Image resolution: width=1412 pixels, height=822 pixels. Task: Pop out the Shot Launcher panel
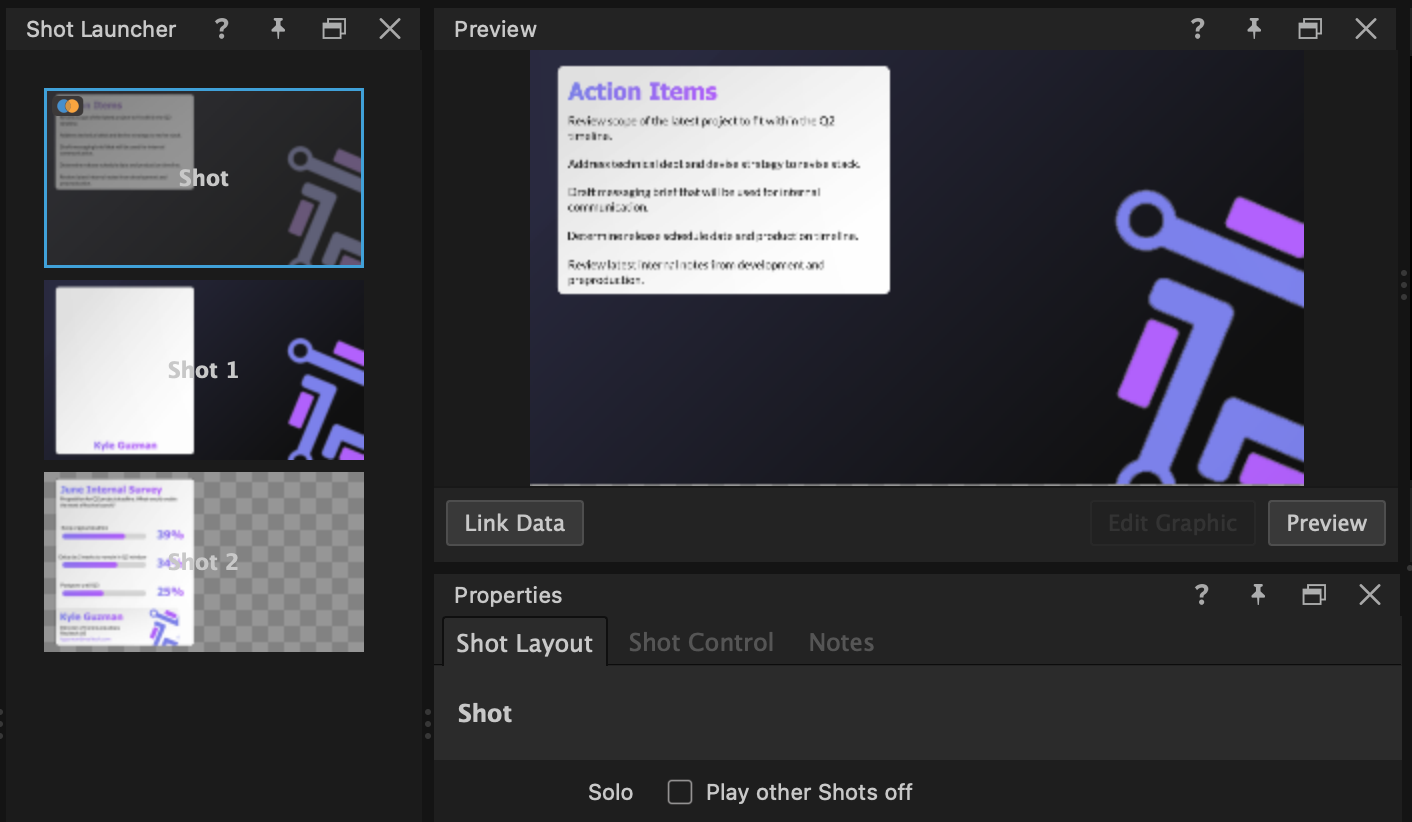(x=333, y=29)
